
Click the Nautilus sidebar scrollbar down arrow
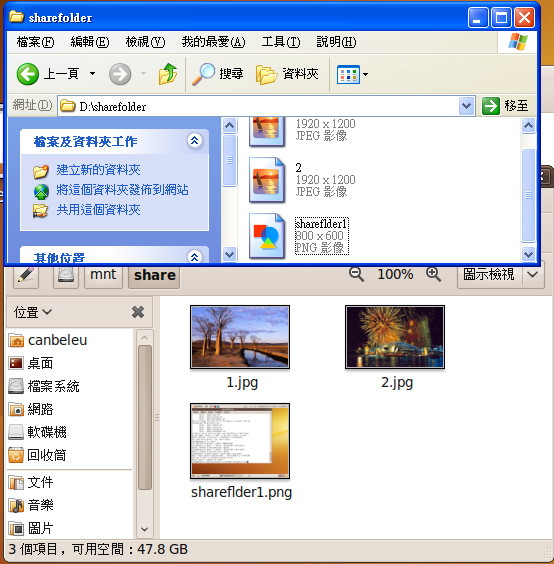click(x=145, y=529)
